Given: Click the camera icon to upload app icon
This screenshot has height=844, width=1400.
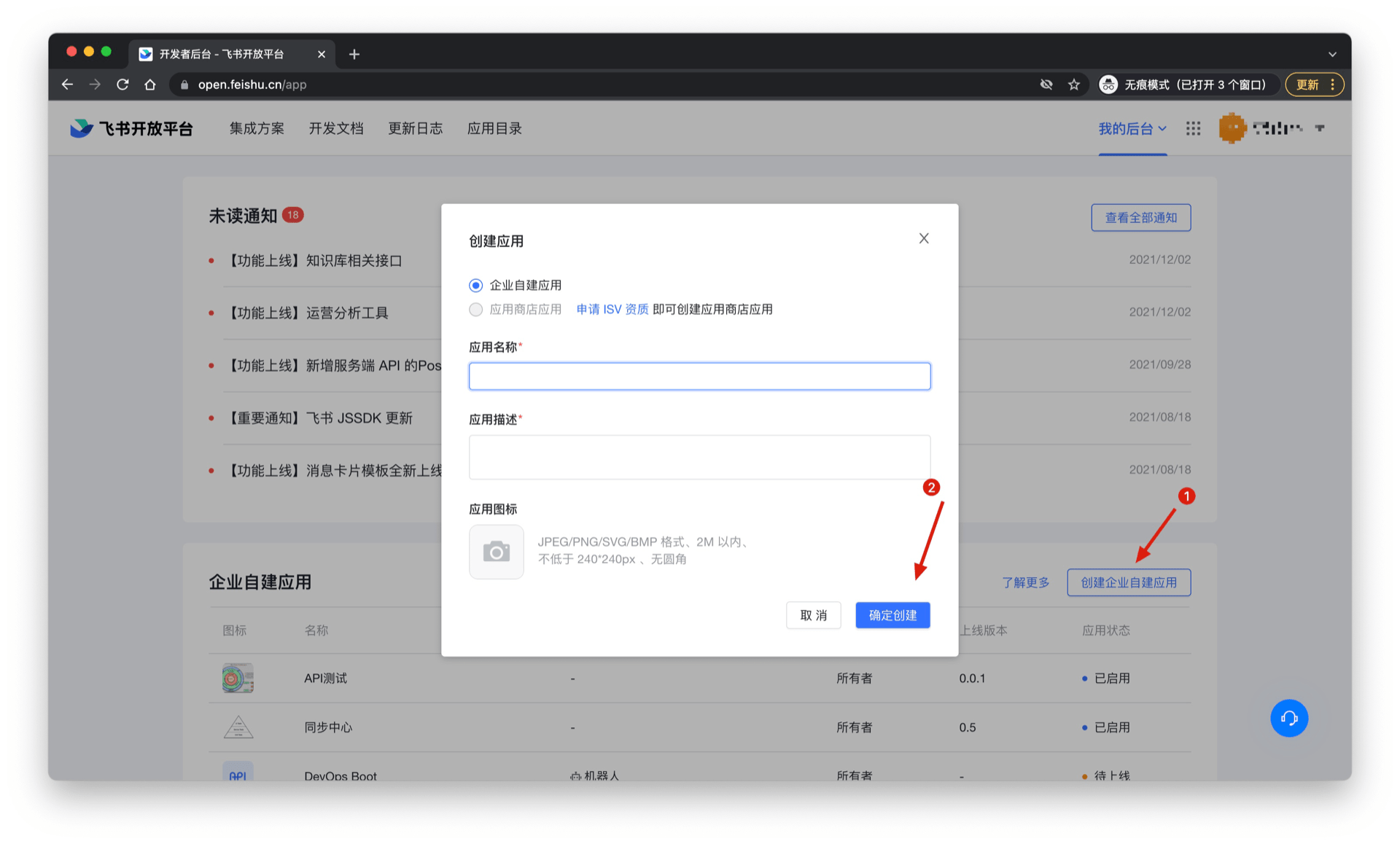Looking at the screenshot, I should point(496,552).
